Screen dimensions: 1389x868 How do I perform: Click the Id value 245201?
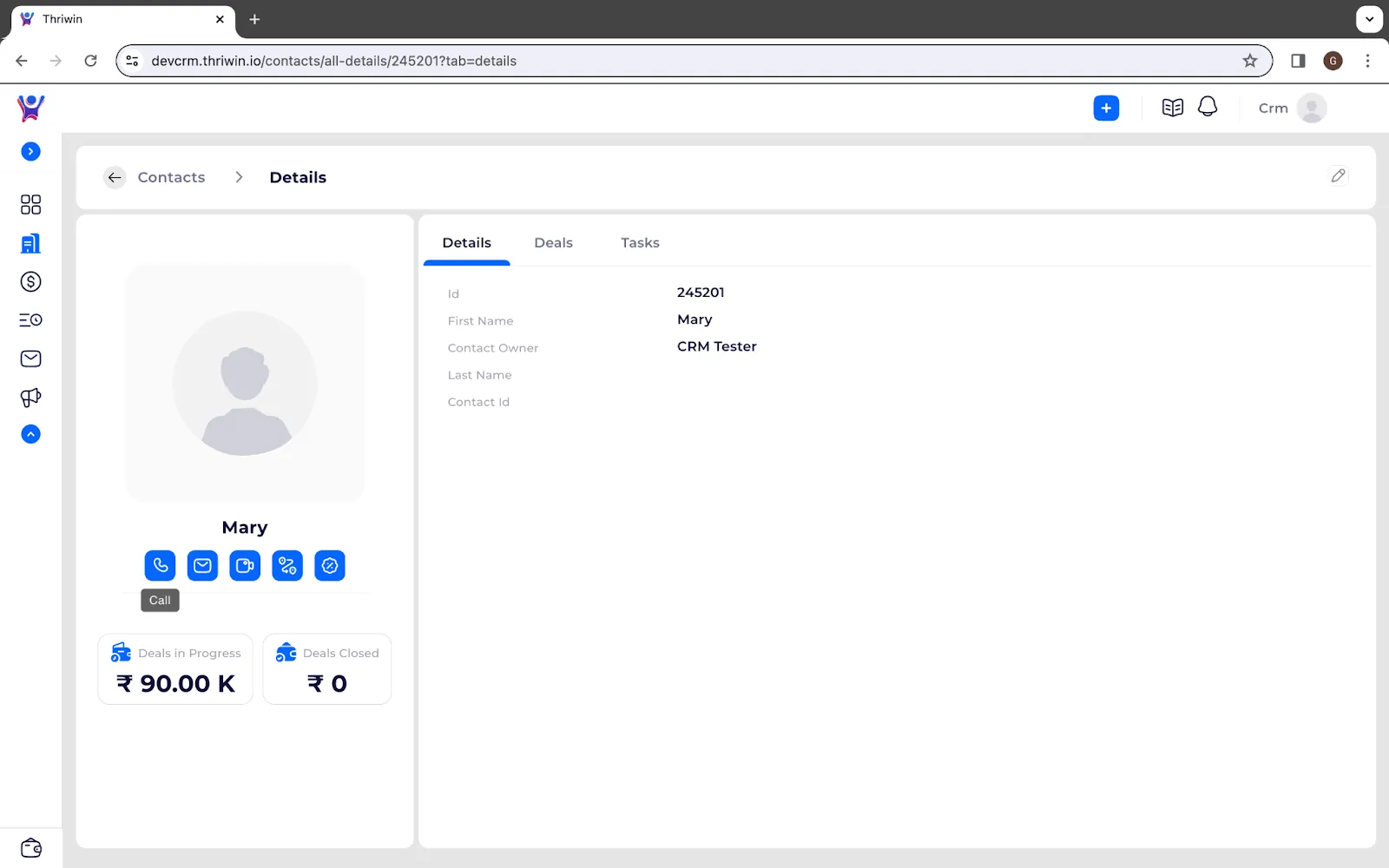[701, 293]
